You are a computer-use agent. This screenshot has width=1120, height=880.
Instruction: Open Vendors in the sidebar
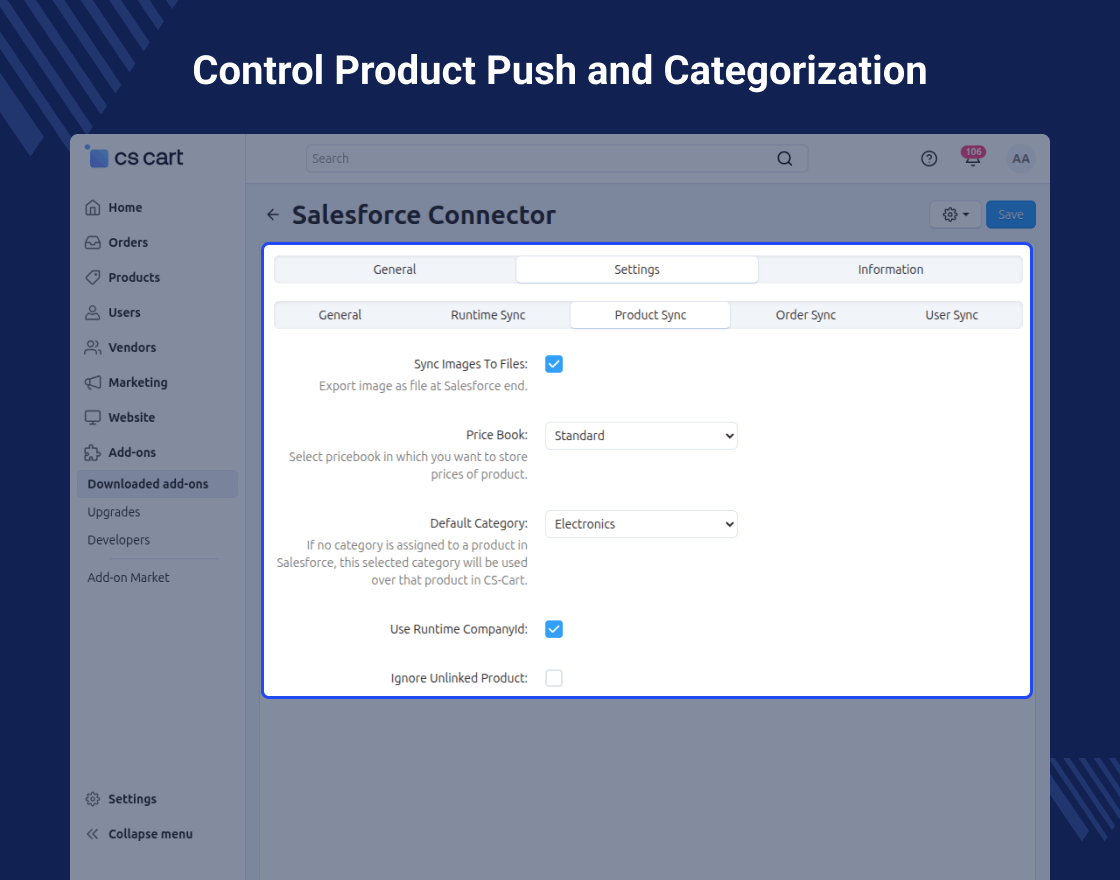click(131, 347)
